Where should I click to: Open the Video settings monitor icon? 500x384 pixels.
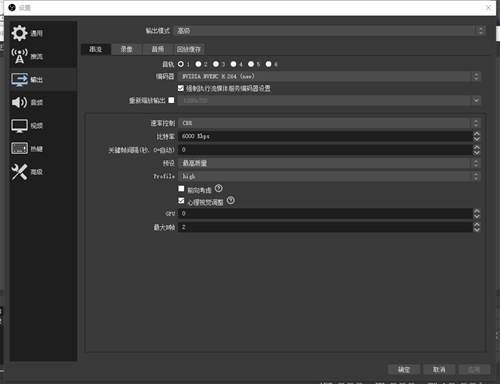pyautogui.click(x=19, y=126)
